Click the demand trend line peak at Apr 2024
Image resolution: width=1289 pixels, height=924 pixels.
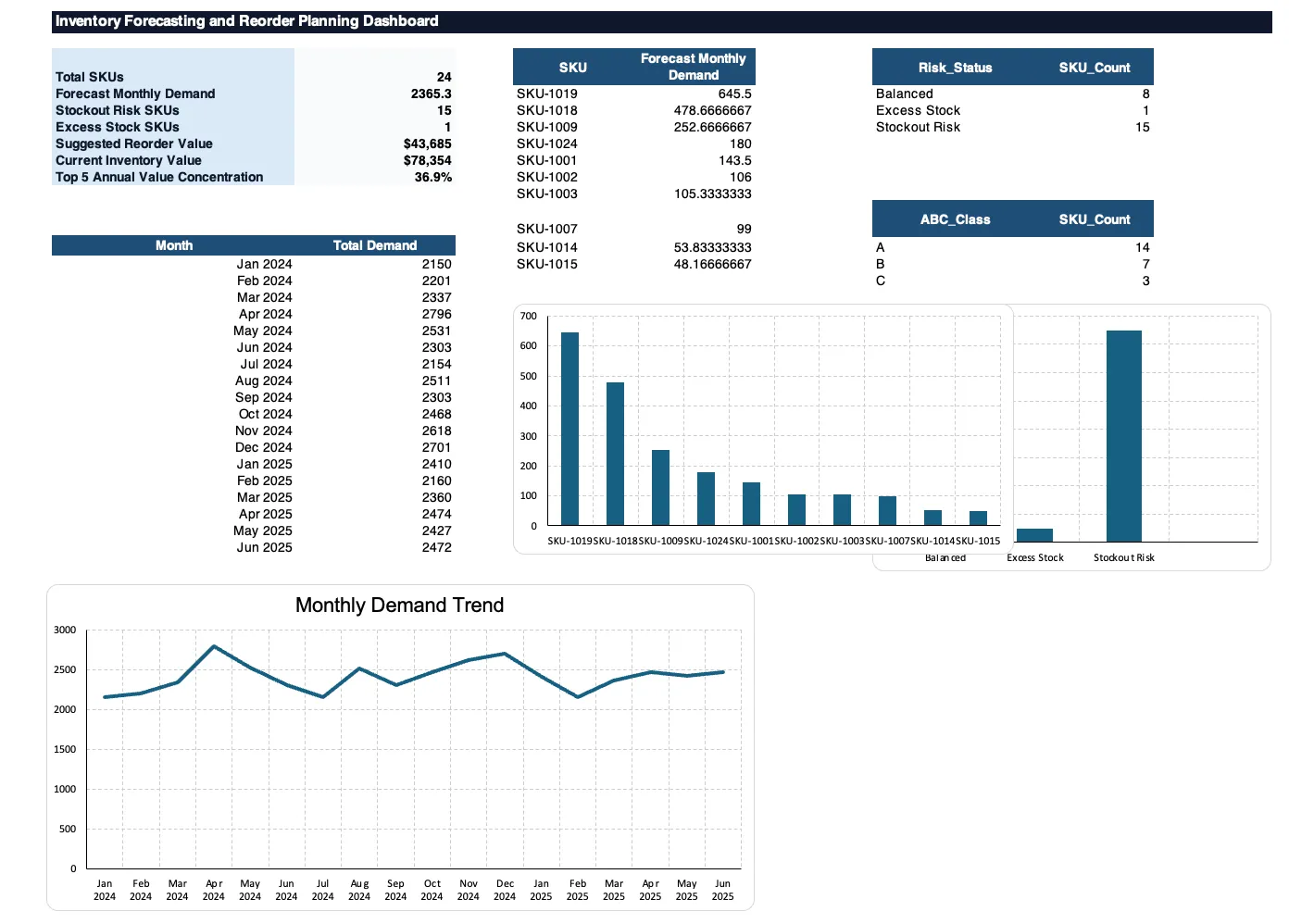214,646
